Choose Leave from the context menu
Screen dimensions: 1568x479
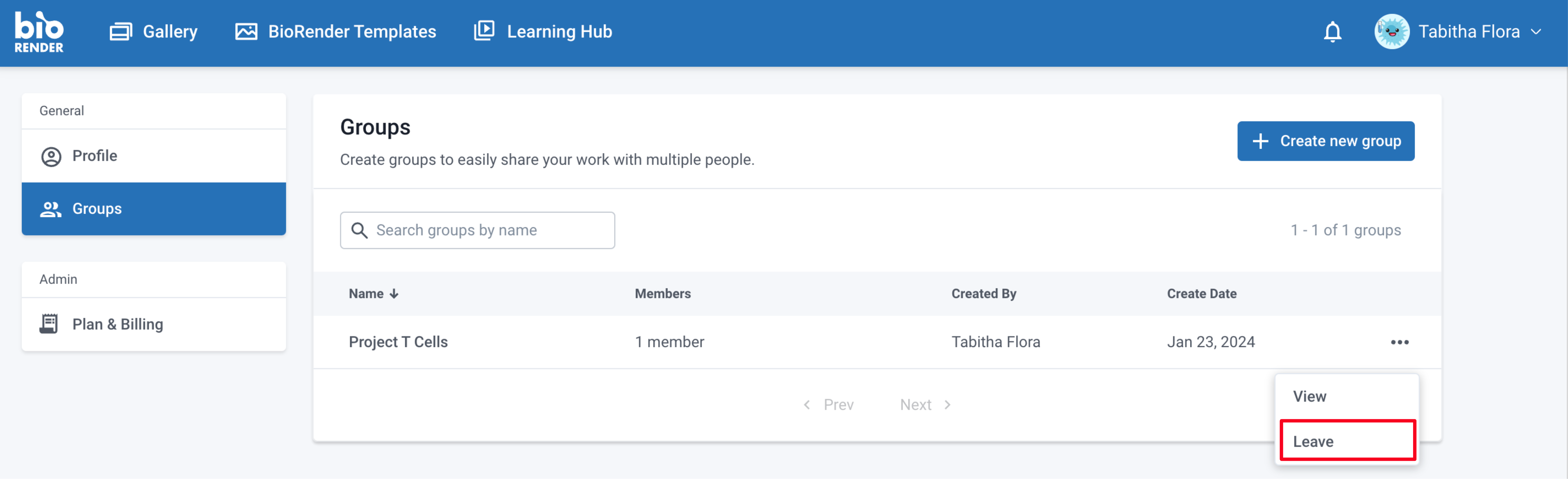tap(1347, 441)
